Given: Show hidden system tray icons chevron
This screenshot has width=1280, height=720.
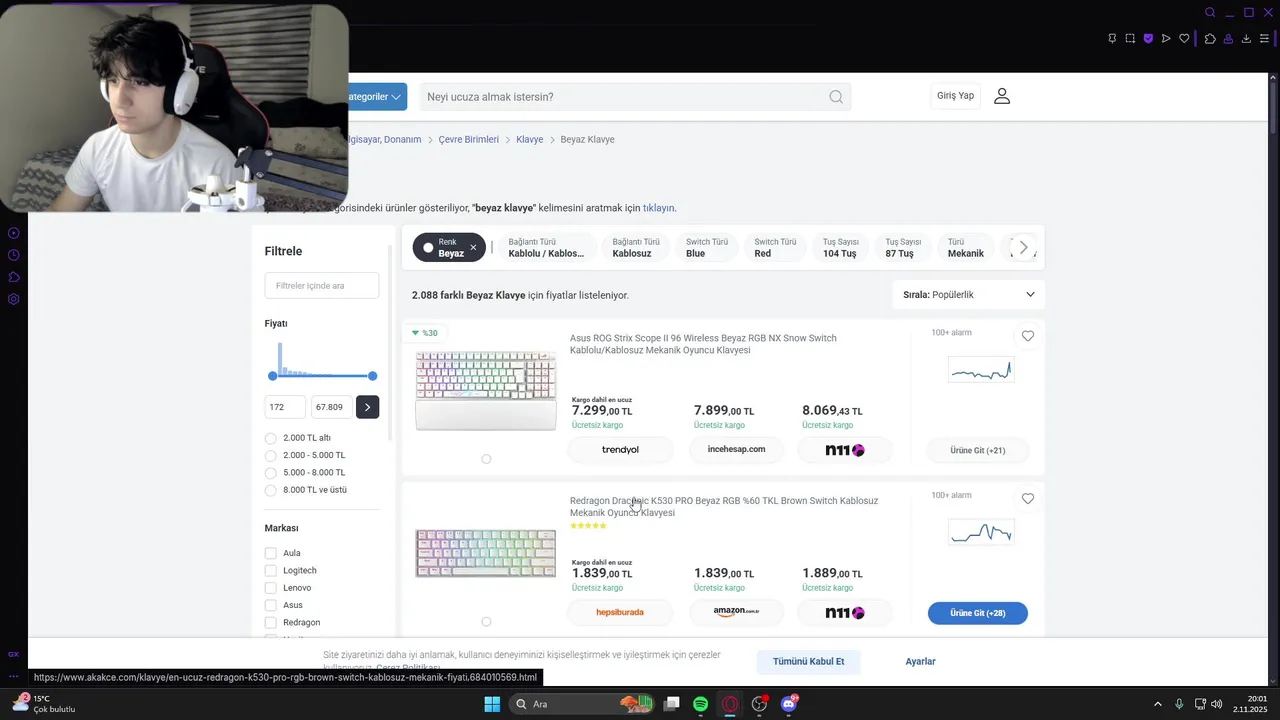Looking at the screenshot, I should pos(1158,704).
